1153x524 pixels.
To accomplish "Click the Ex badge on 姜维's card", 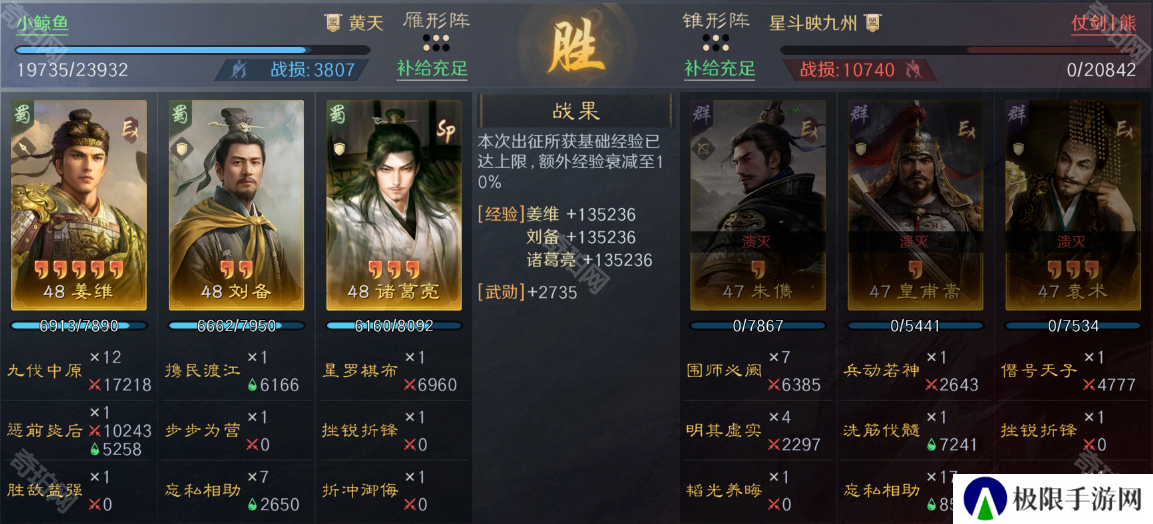I will point(129,132).
